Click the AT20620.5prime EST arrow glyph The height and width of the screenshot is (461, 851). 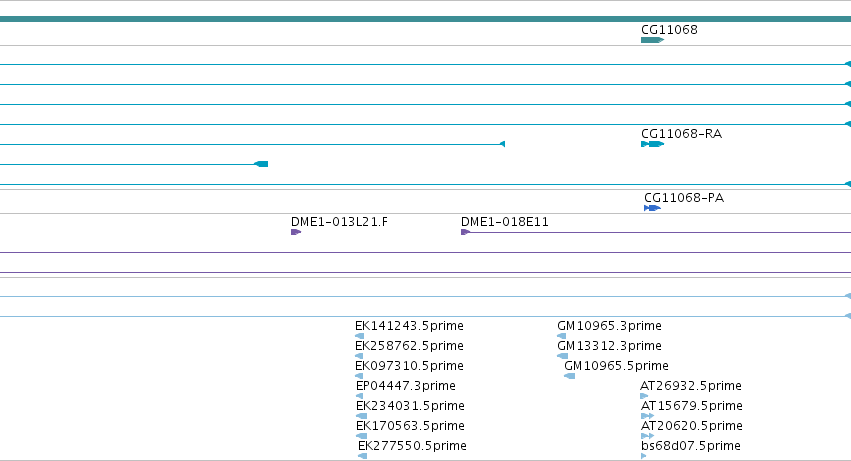tap(647, 436)
